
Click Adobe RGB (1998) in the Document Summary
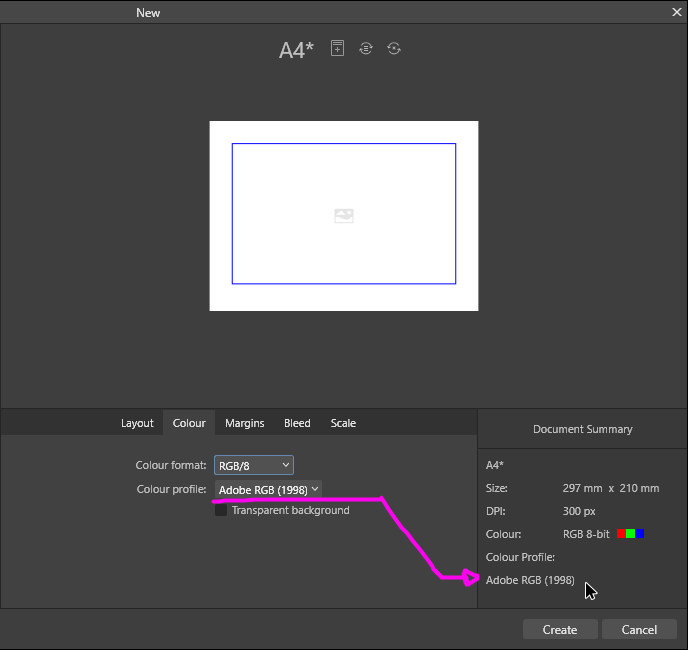(x=530, y=580)
